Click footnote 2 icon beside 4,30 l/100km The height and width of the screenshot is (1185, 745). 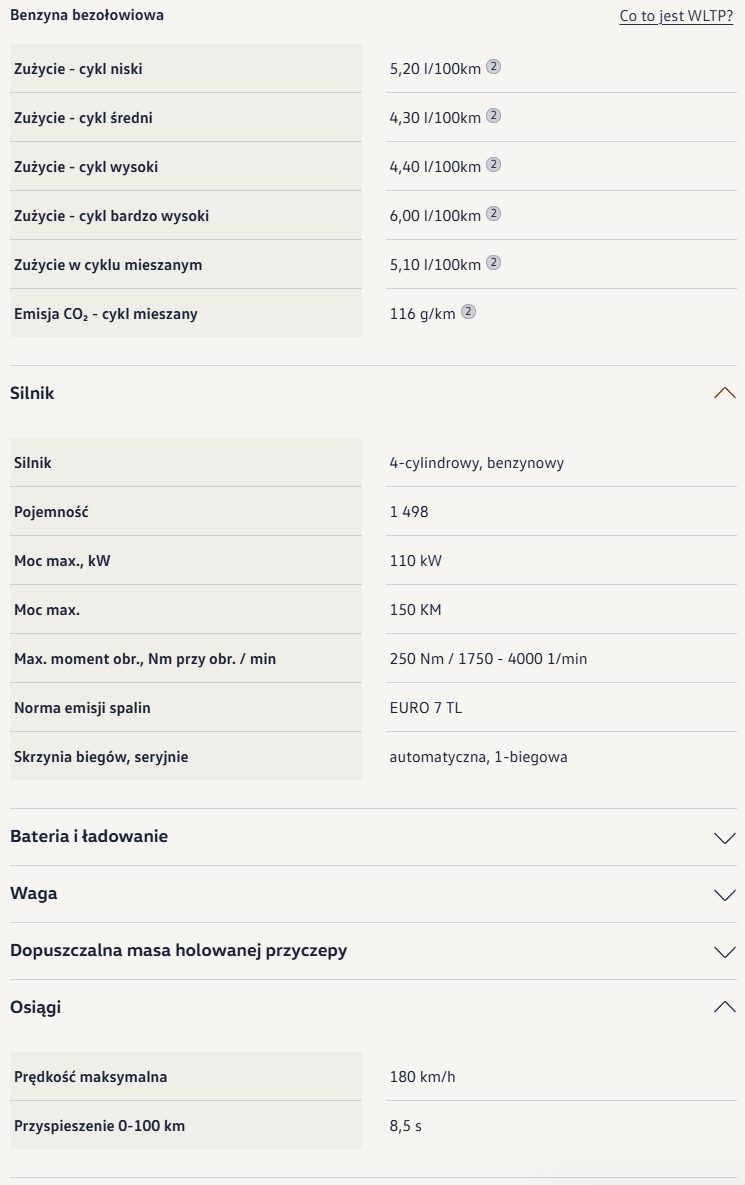[x=493, y=116]
